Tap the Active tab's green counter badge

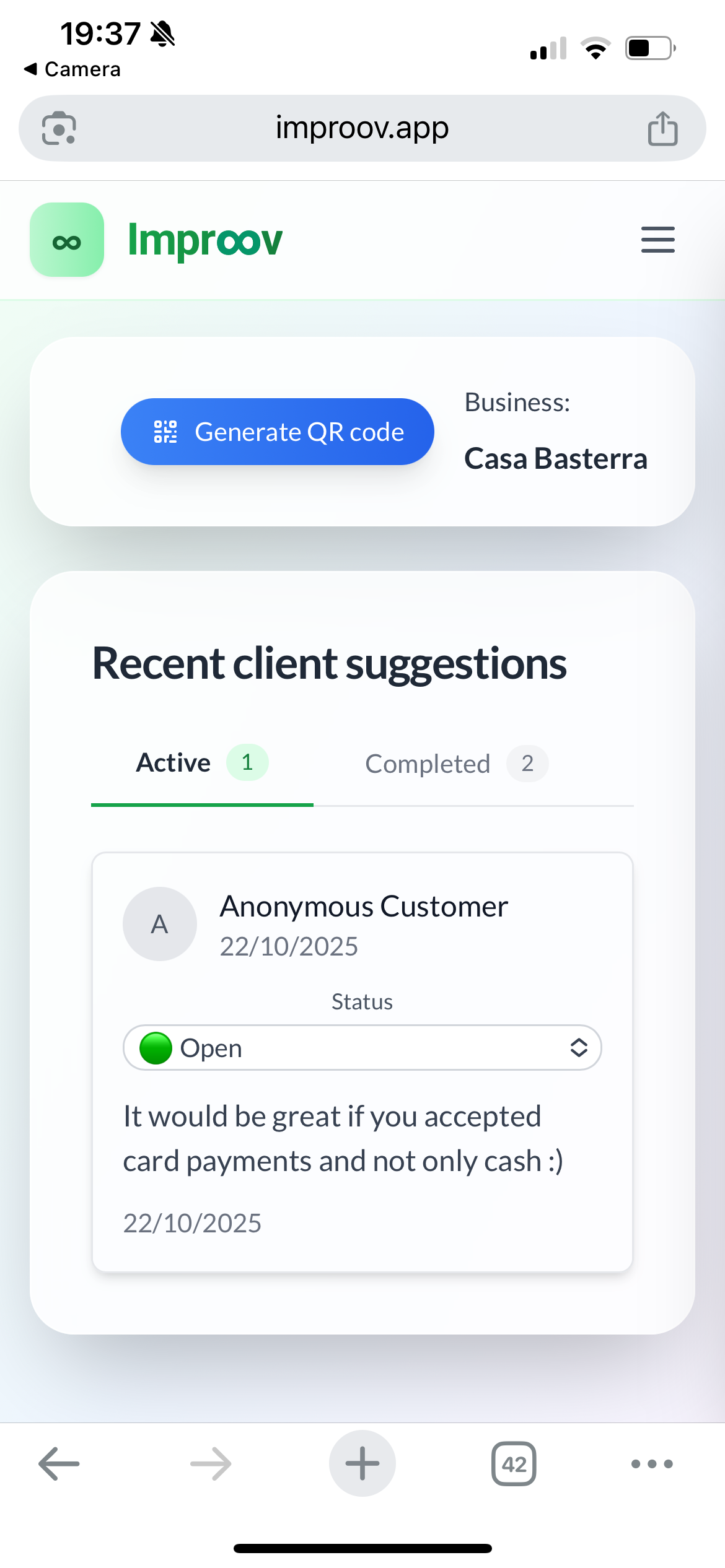[x=247, y=763]
